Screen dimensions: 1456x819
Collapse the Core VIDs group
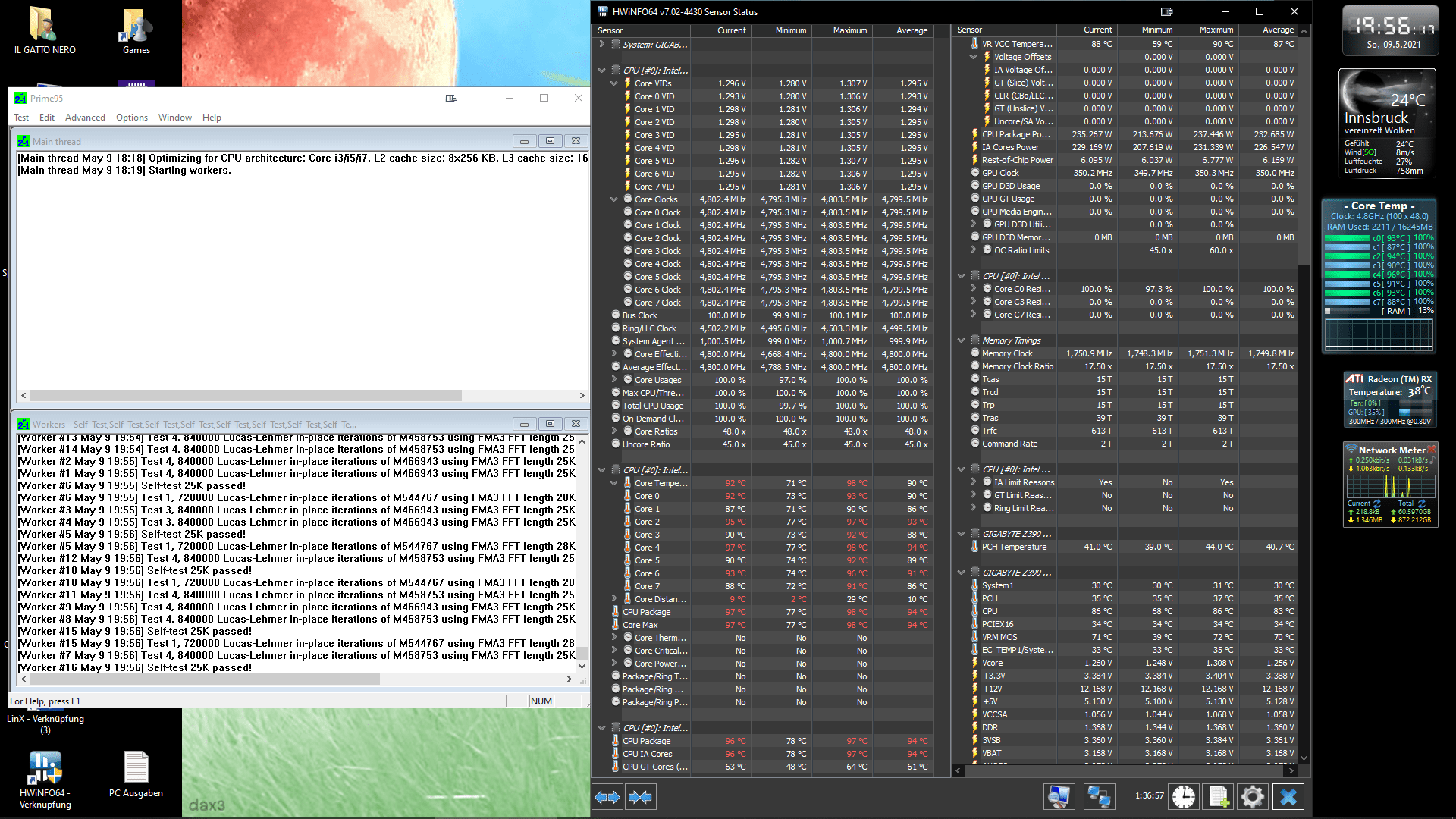tap(613, 83)
